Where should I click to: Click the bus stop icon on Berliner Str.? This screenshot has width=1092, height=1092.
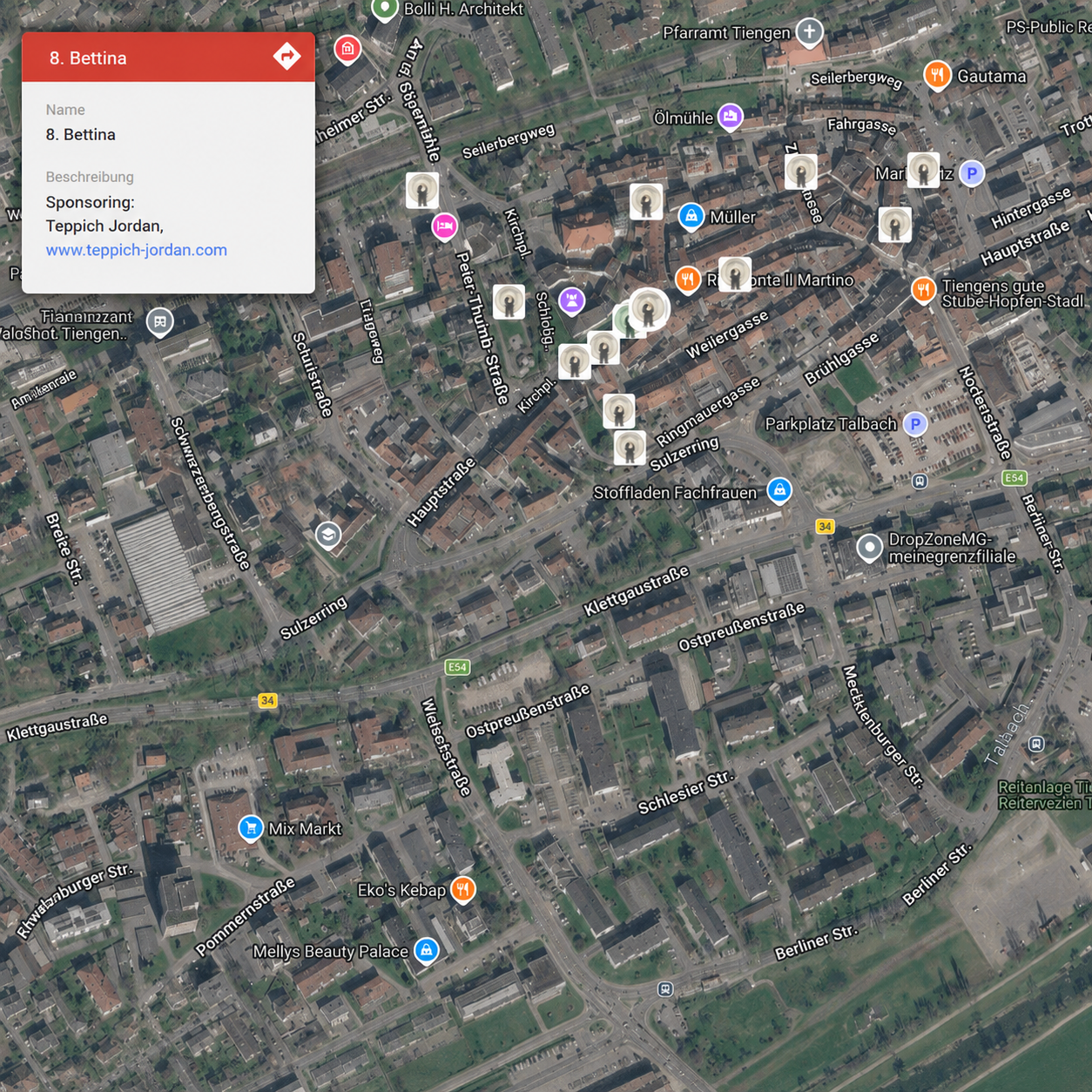pos(665,989)
